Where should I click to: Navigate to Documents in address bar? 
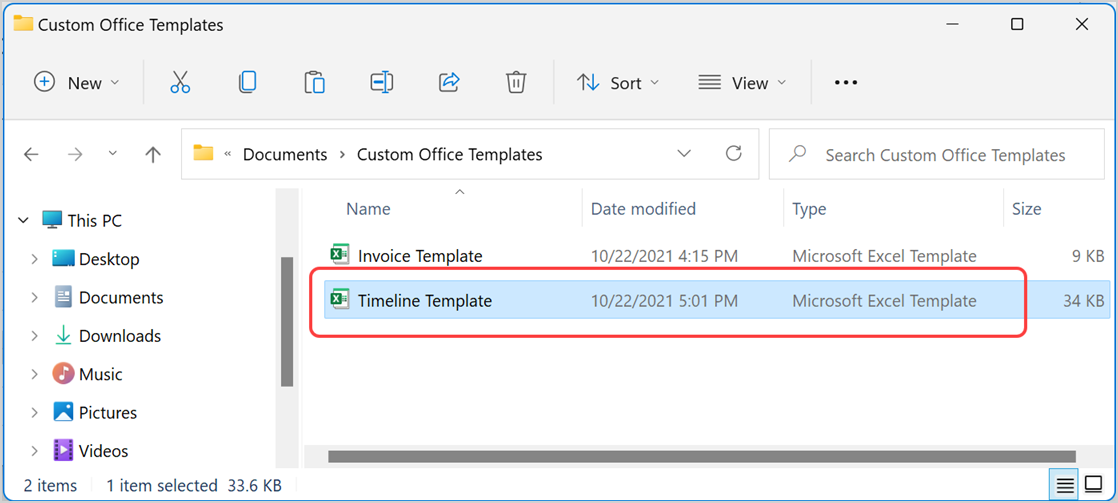pyautogui.click(x=285, y=155)
